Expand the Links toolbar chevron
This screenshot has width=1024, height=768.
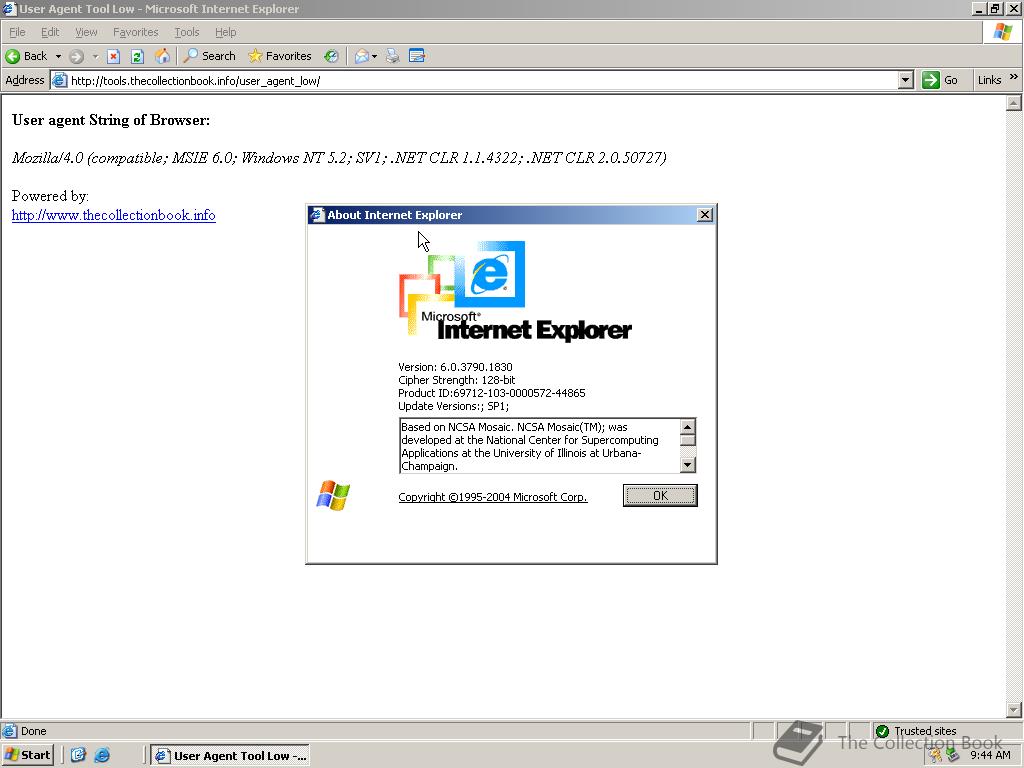coord(1014,77)
